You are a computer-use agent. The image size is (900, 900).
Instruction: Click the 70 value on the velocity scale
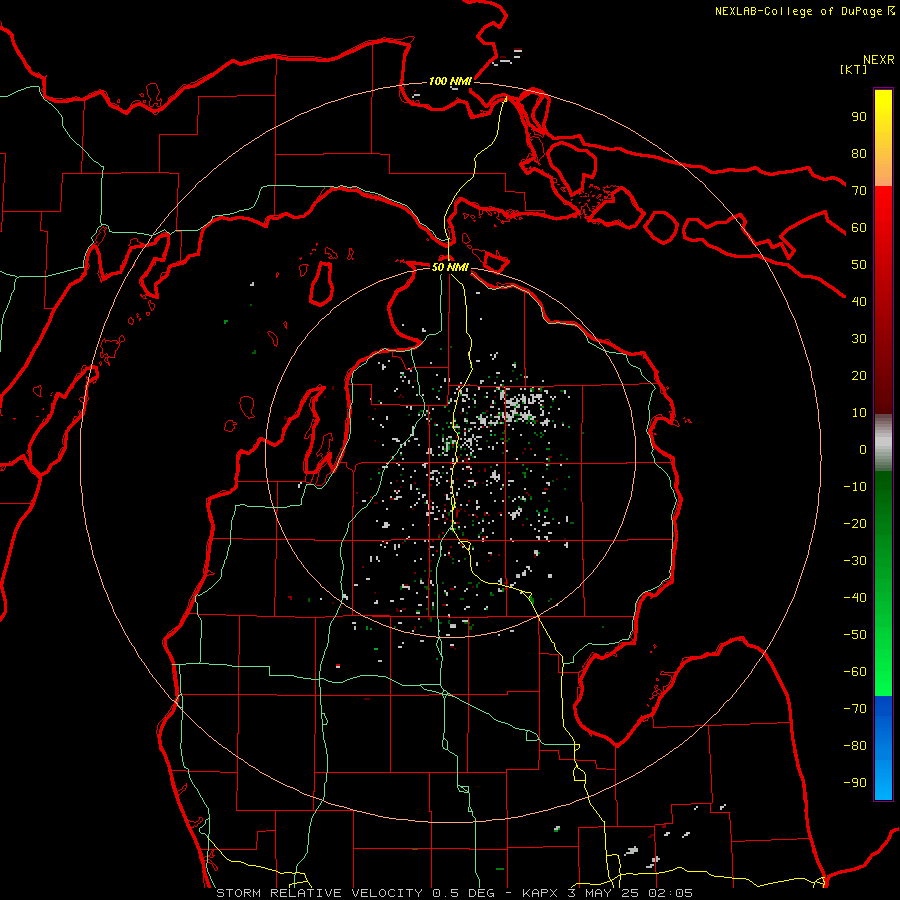[859, 191]
